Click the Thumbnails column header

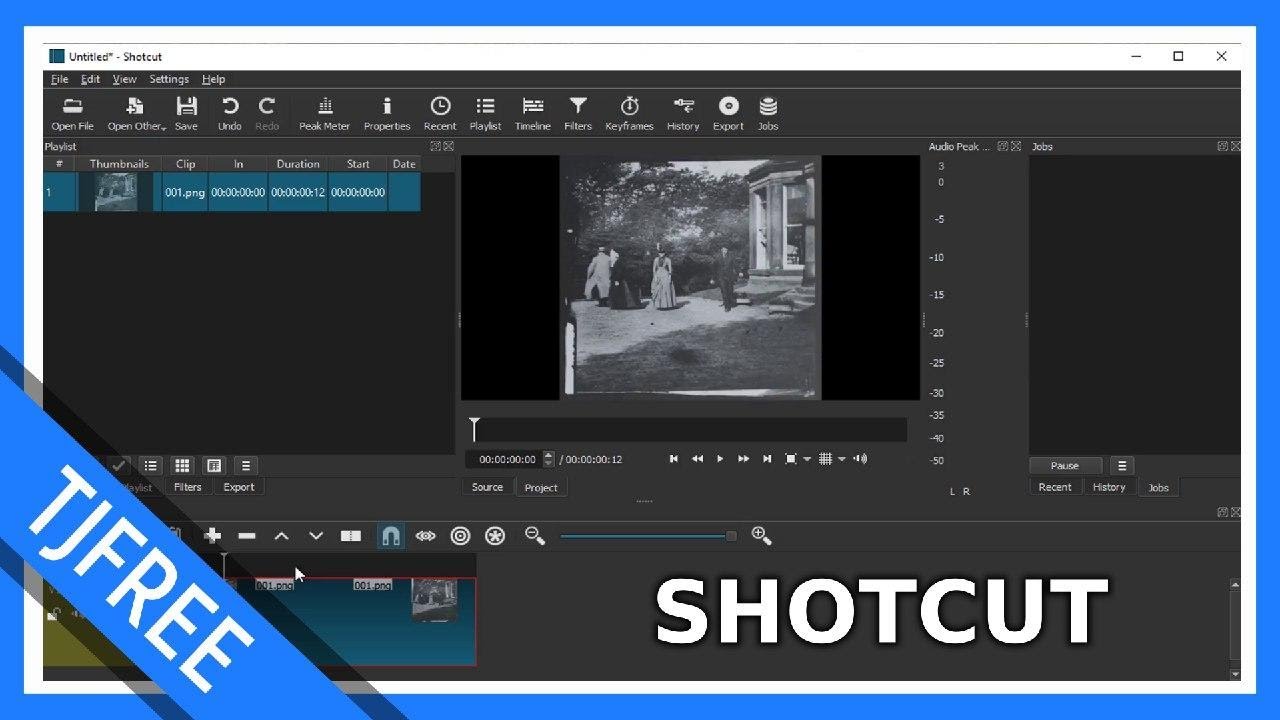click(119, 164)
